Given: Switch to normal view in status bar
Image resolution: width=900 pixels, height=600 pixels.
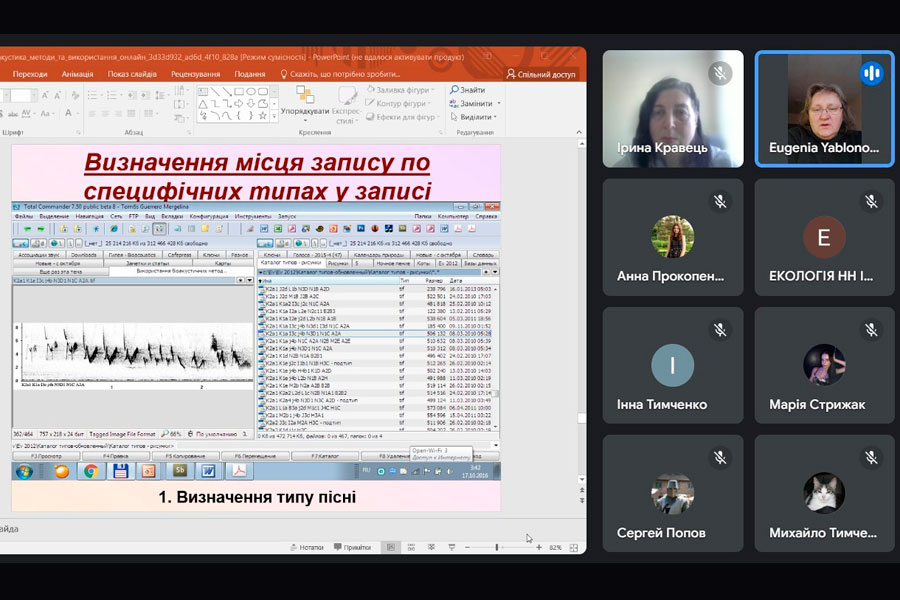Looking at the screenshot, I should [391, 547].
